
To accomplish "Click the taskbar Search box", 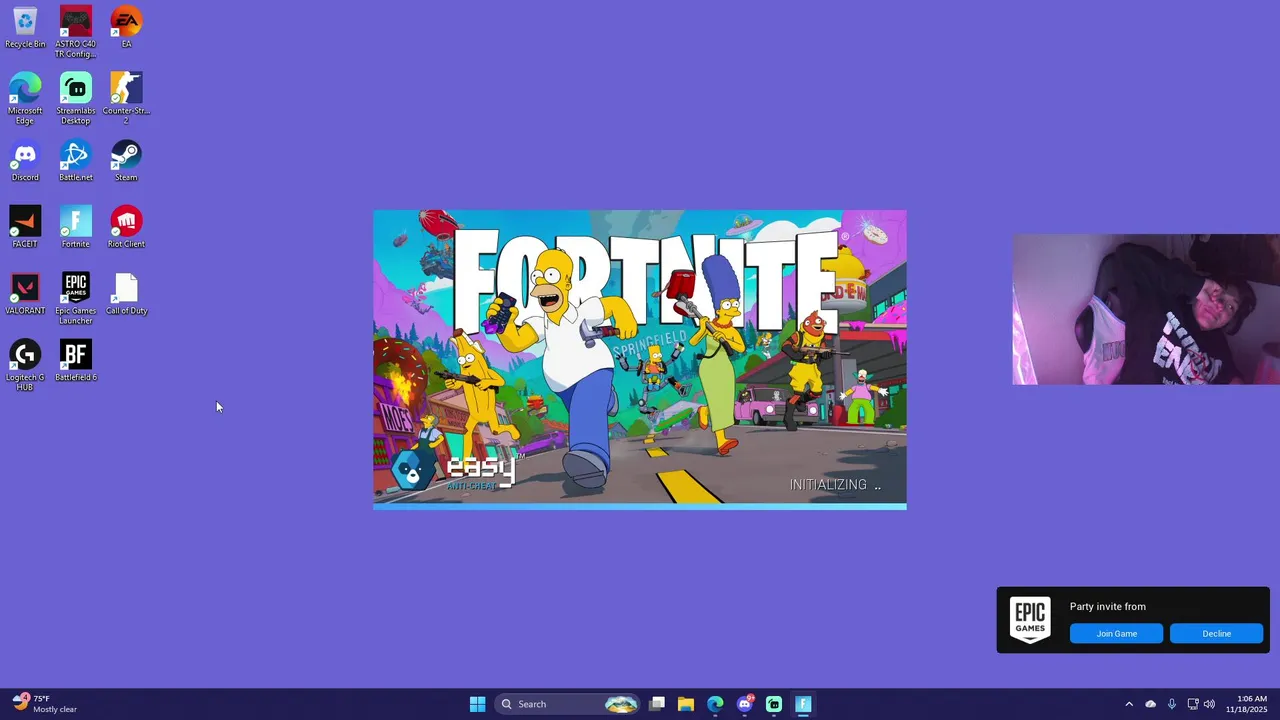I will pyautogui.click(x=567, y=704).
